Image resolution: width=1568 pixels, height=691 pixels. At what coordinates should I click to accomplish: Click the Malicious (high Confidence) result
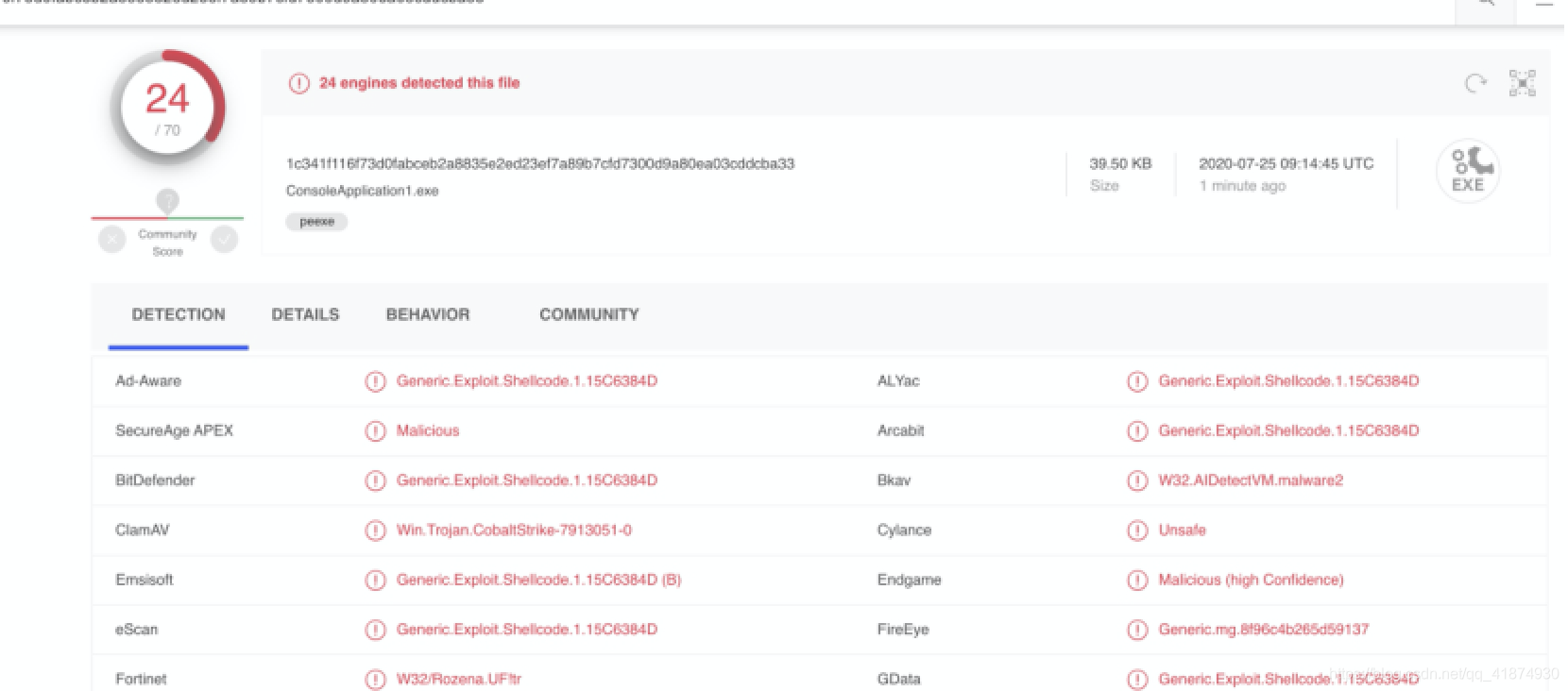pos(1251,580)
